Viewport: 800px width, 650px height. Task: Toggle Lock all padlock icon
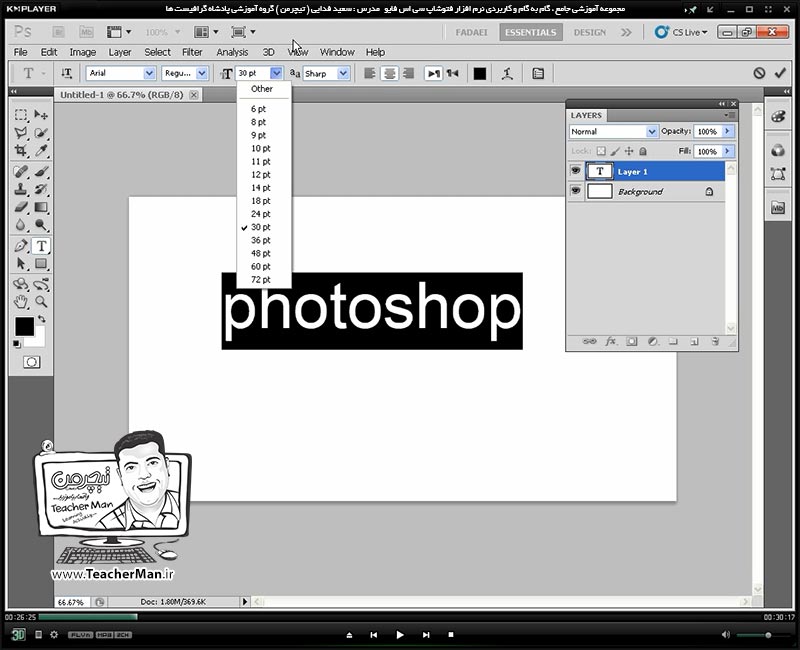tap(643, 151)
